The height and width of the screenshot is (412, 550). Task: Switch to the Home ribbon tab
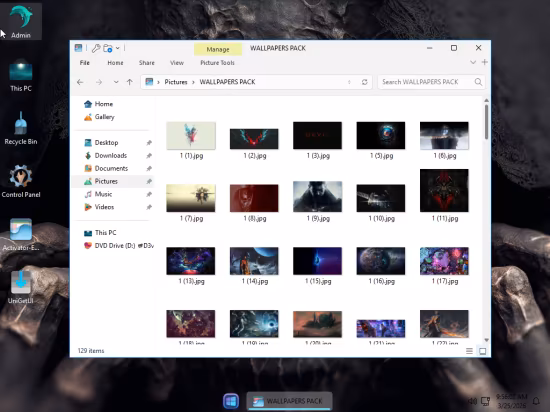pos(115,63)
